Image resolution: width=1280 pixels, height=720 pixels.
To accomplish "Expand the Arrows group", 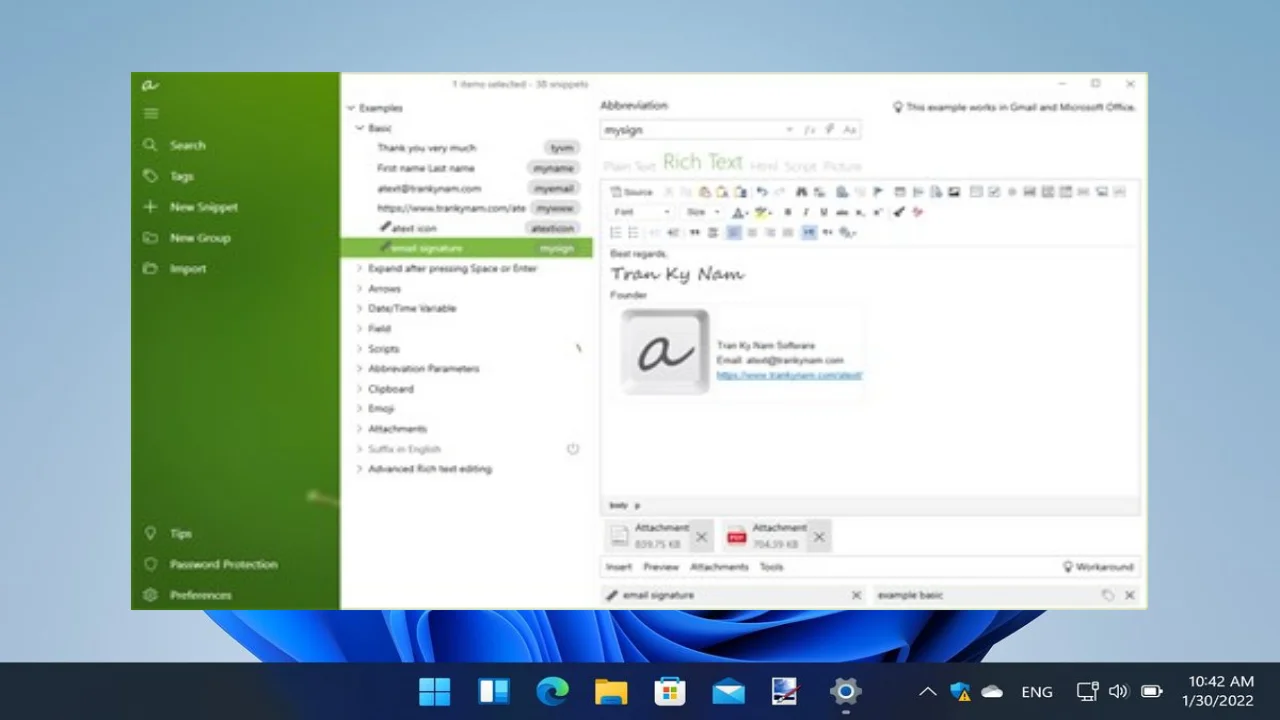I will pos(360,289).
